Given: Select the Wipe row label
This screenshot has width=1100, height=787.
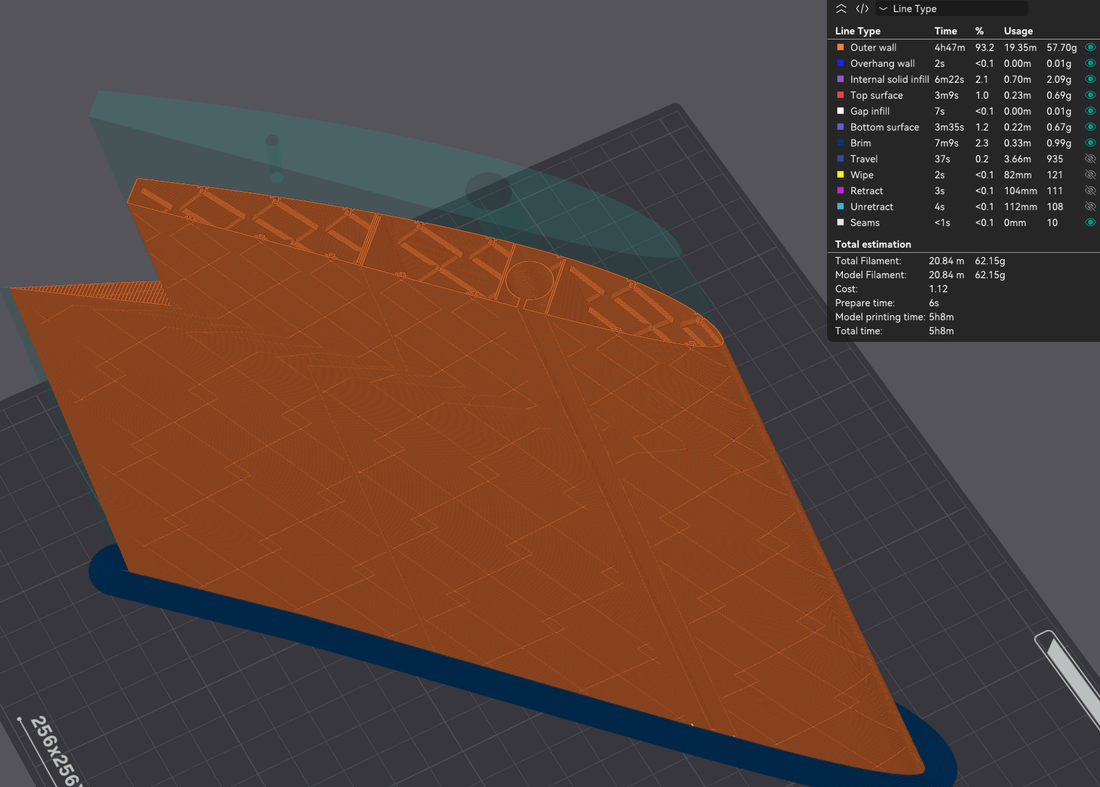Looking at the screenshot, I should point(861,175).
